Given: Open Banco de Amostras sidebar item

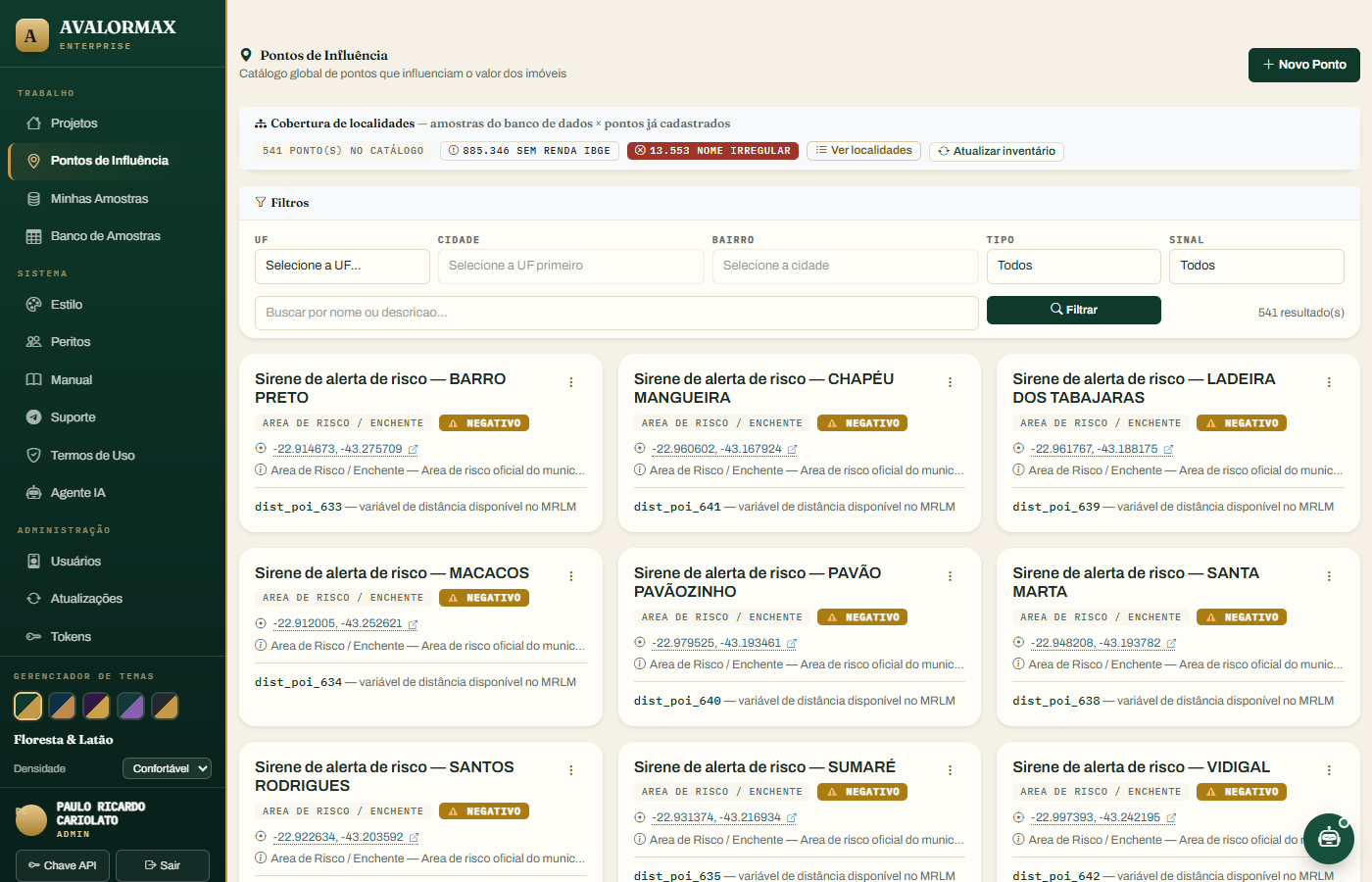Looking at the screenshot, I should click(x=113, y=236).
